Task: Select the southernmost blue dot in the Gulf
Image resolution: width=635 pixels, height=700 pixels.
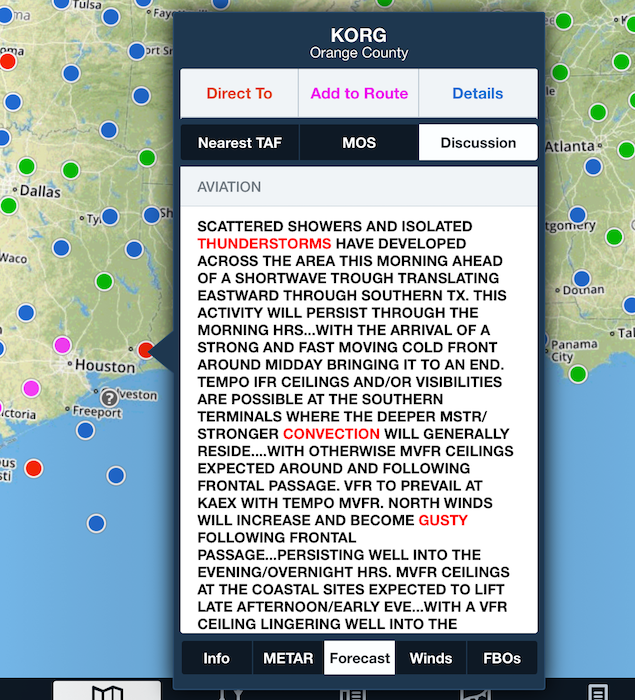Action: pyautogui.click(x=96, y=523)
